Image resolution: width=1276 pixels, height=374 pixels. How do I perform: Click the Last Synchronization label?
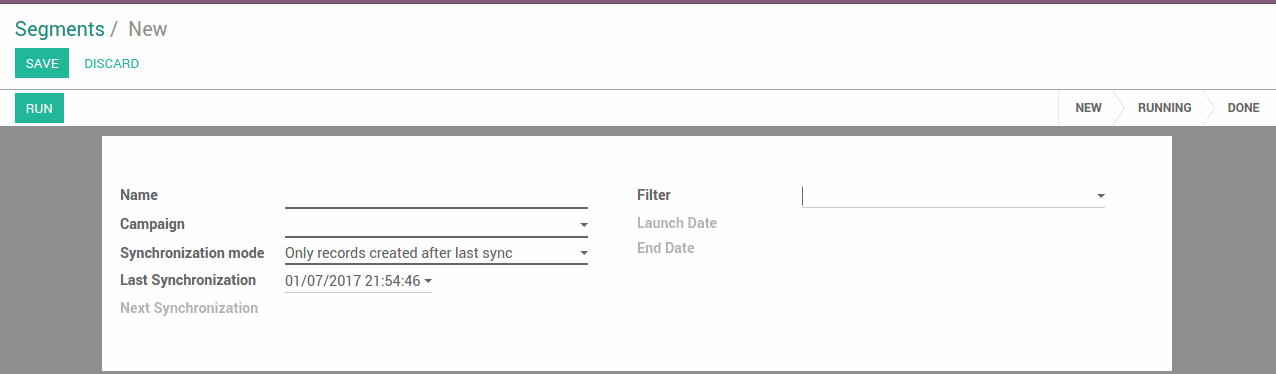coord(188,280)
